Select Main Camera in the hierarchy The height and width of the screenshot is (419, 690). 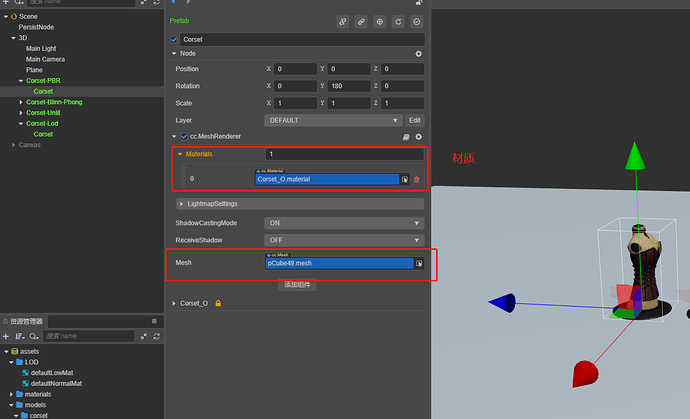45,59
